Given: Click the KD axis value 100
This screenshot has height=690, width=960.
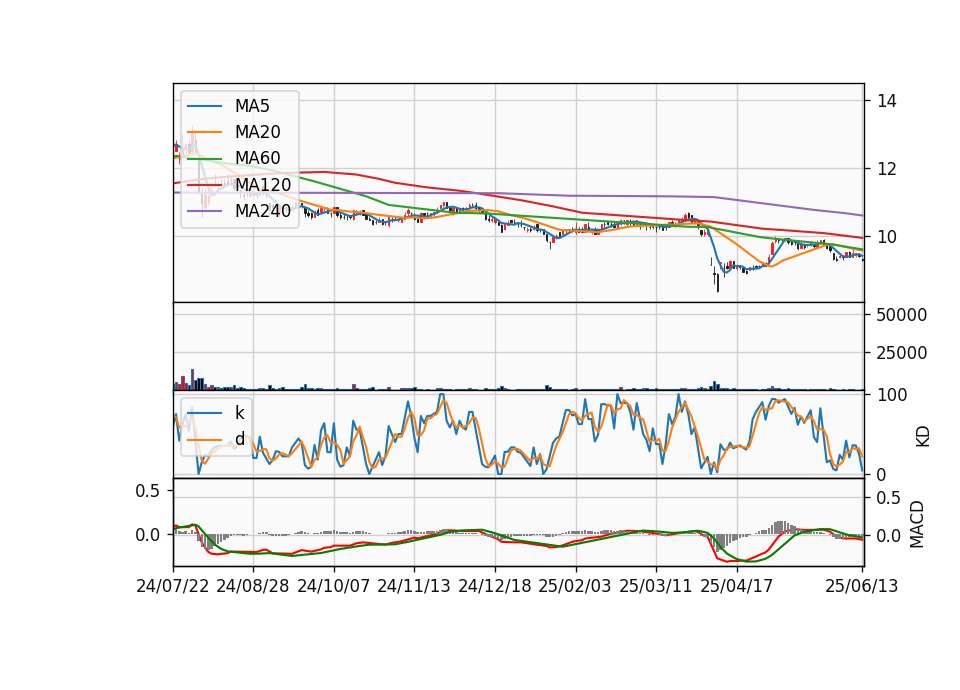Looking at the screenshot, I should coord(892,396).
